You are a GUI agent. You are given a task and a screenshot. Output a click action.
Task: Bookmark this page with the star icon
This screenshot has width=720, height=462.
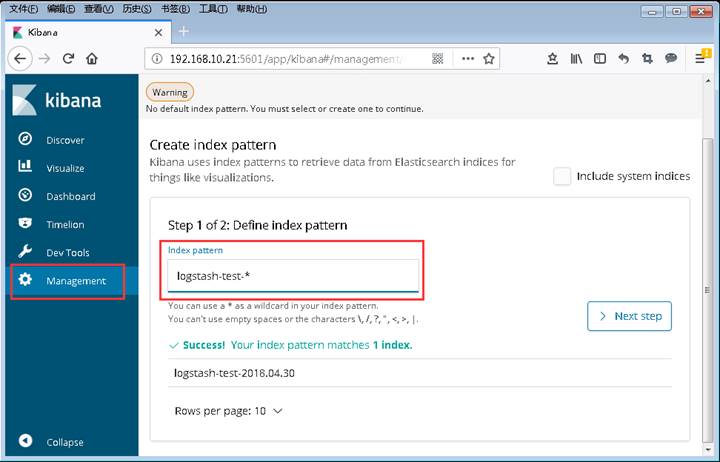489,58
